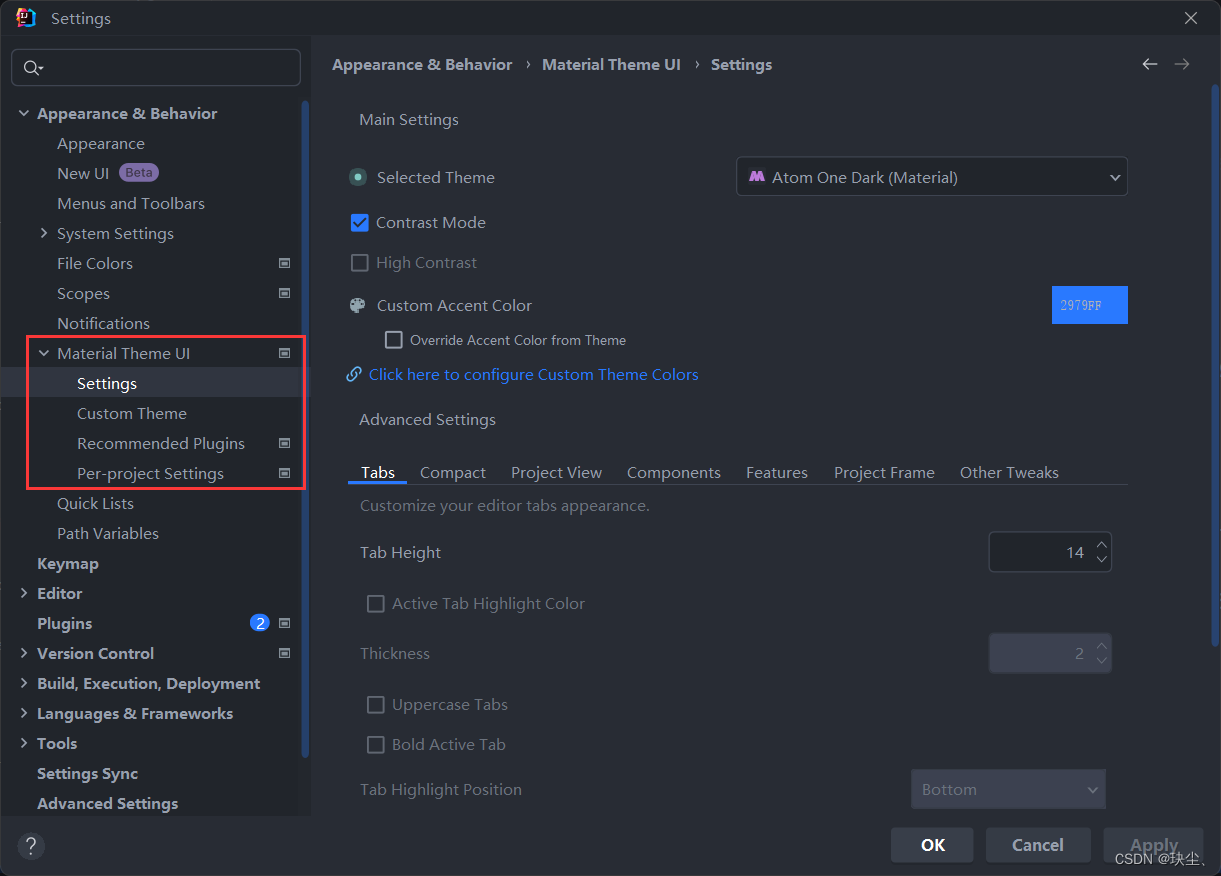Click the File Colors project-level icon
The width and height of the screenshot is (1221, 876).
click(284, 263)
